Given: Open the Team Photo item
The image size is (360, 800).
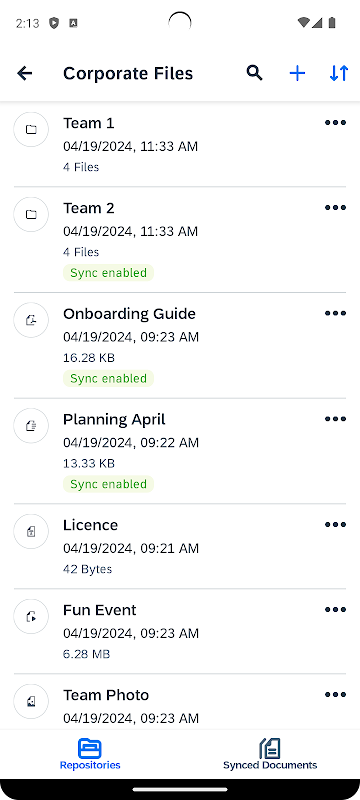Looking at the screenshot, I should click(180, 702).
